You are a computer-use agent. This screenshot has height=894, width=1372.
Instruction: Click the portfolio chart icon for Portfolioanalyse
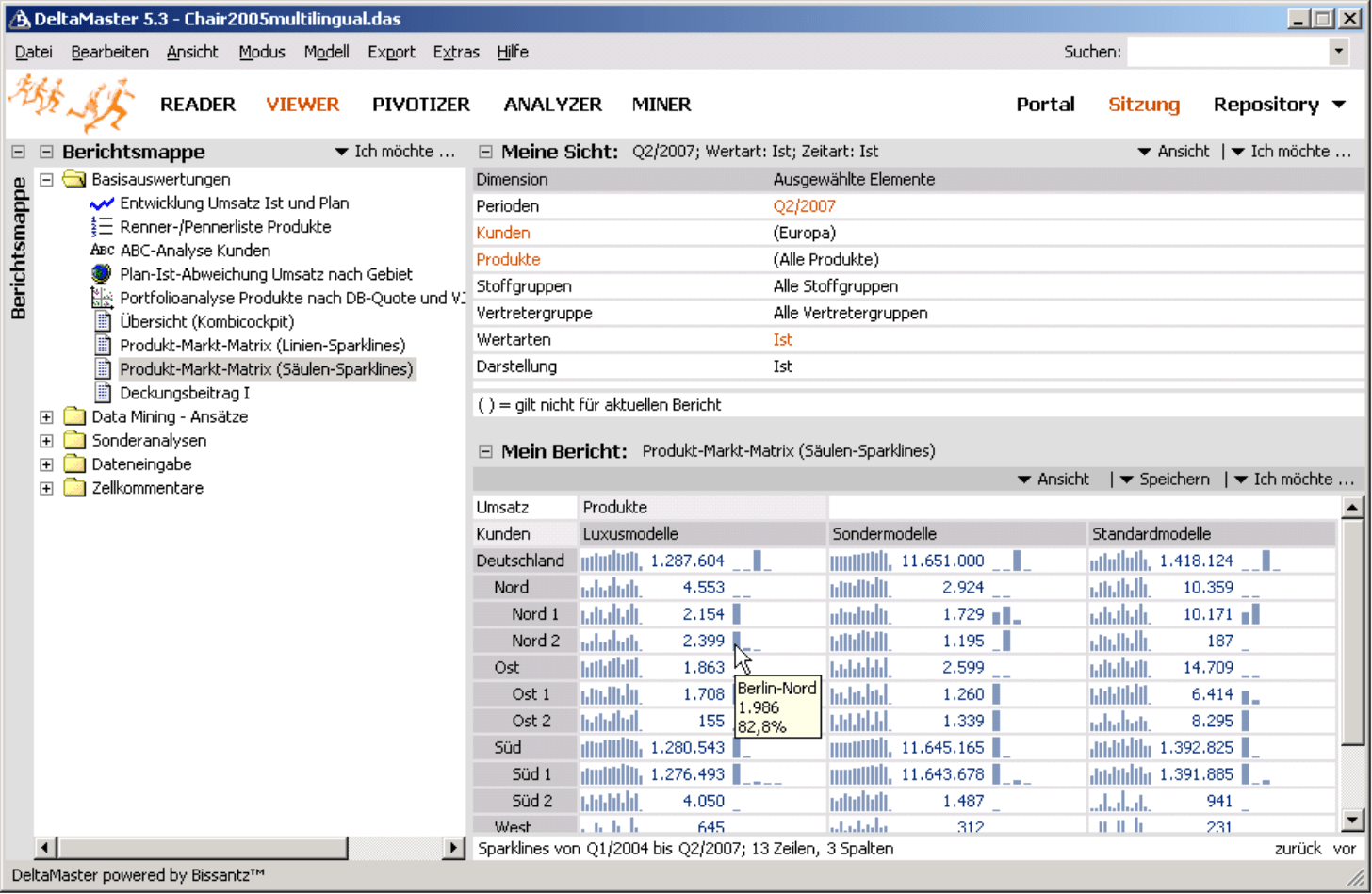pyautogui.click(x=102, y=298)
